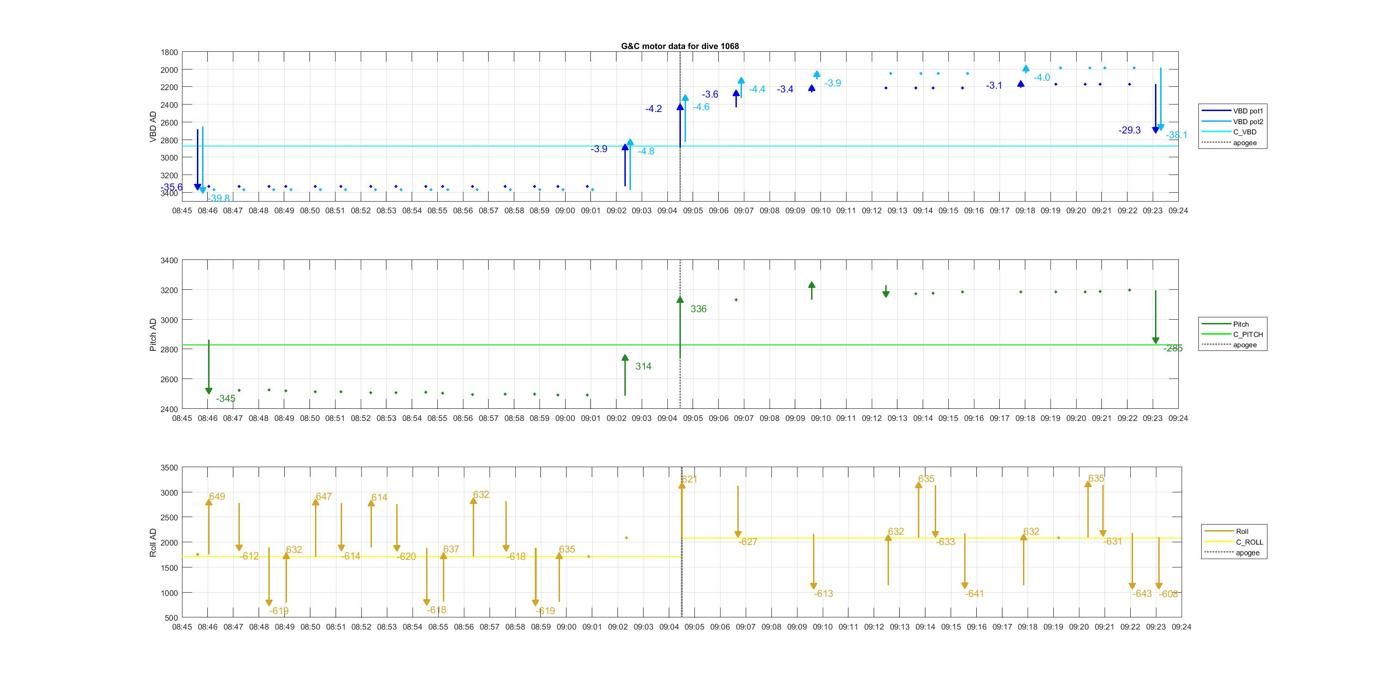Click the dark blue '-3.6' data label
The width and height of the screenshot is (1400, 693).
pyautogui.click(x=710, y=94)
